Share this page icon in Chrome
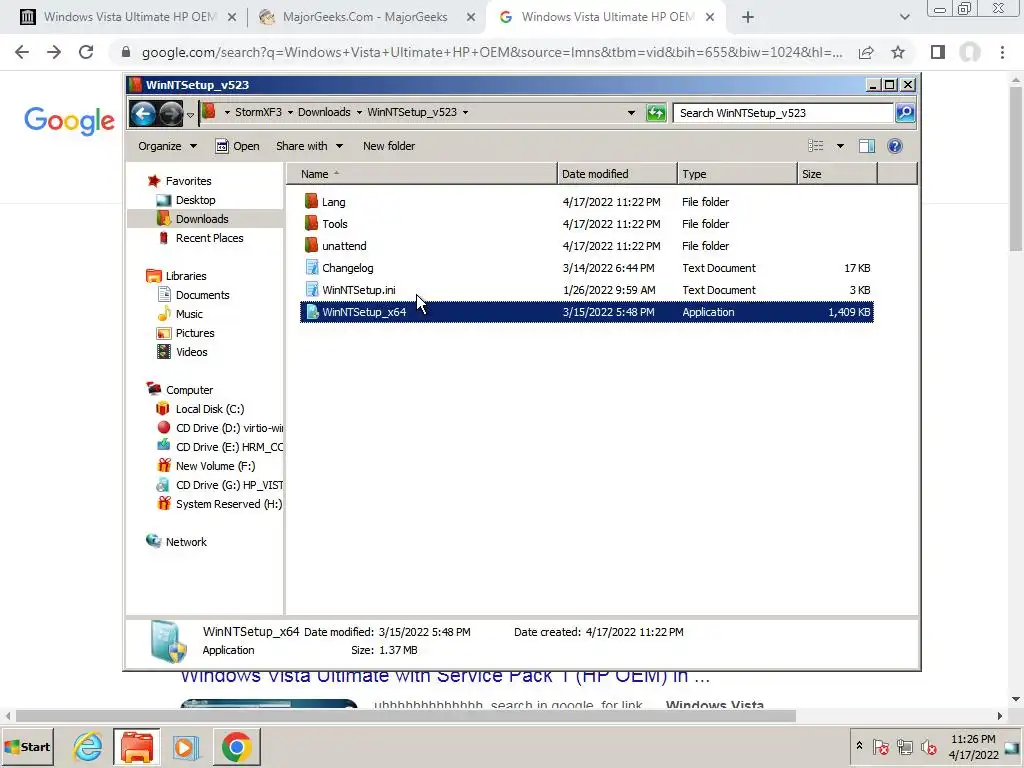Screen dimensions: 1024x768 click(x=866, y=52)
